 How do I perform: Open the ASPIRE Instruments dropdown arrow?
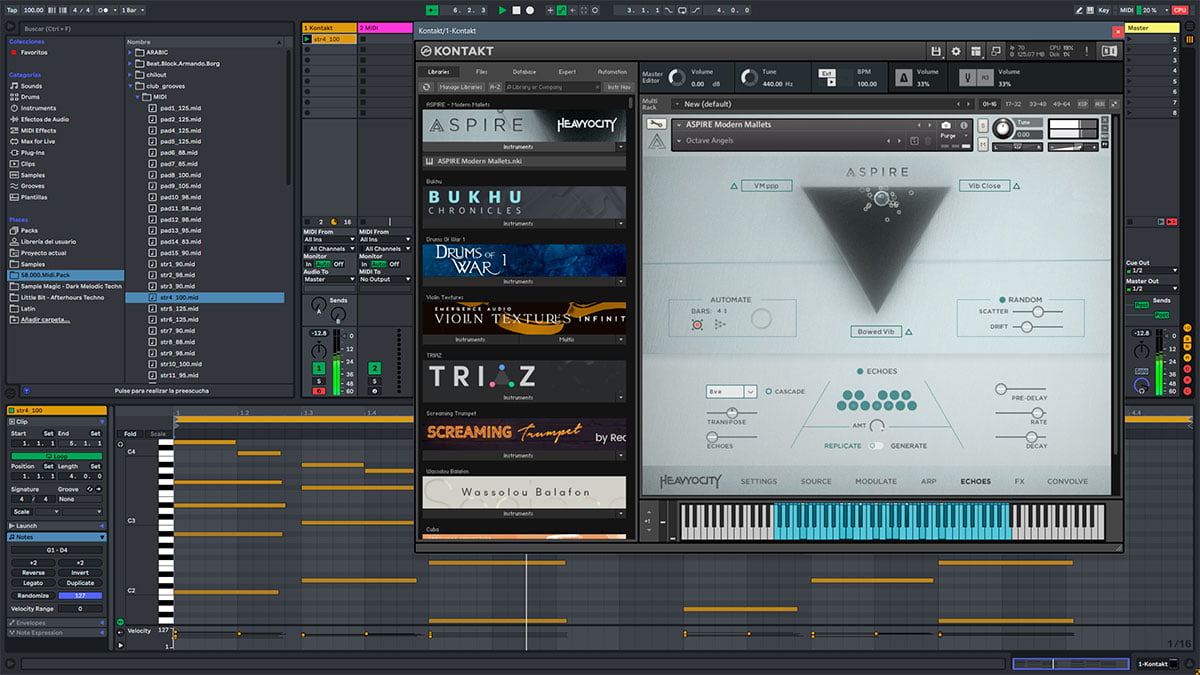click(x=620, y=147)
